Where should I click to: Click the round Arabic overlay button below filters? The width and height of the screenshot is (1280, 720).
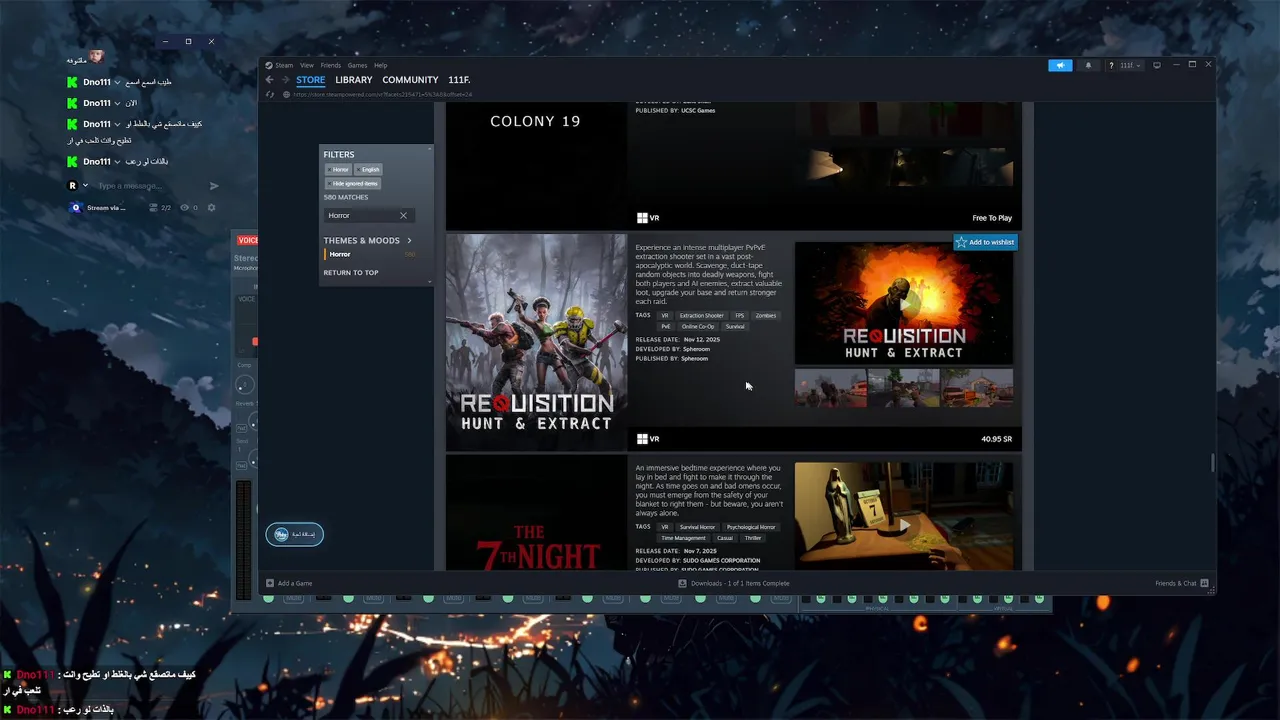(x=295, y=534)
